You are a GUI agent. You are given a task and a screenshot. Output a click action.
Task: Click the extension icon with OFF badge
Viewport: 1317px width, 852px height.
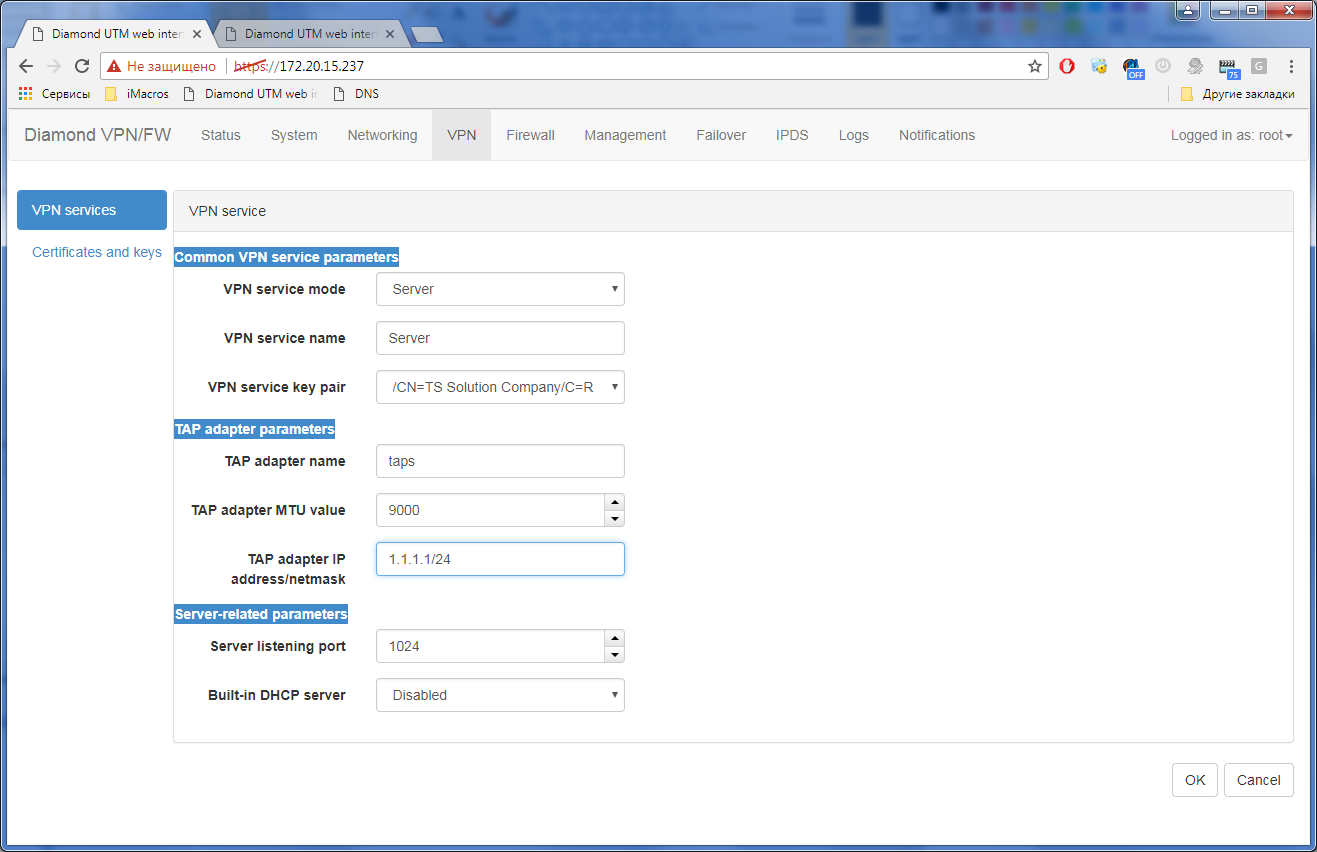click(1133, 67)
